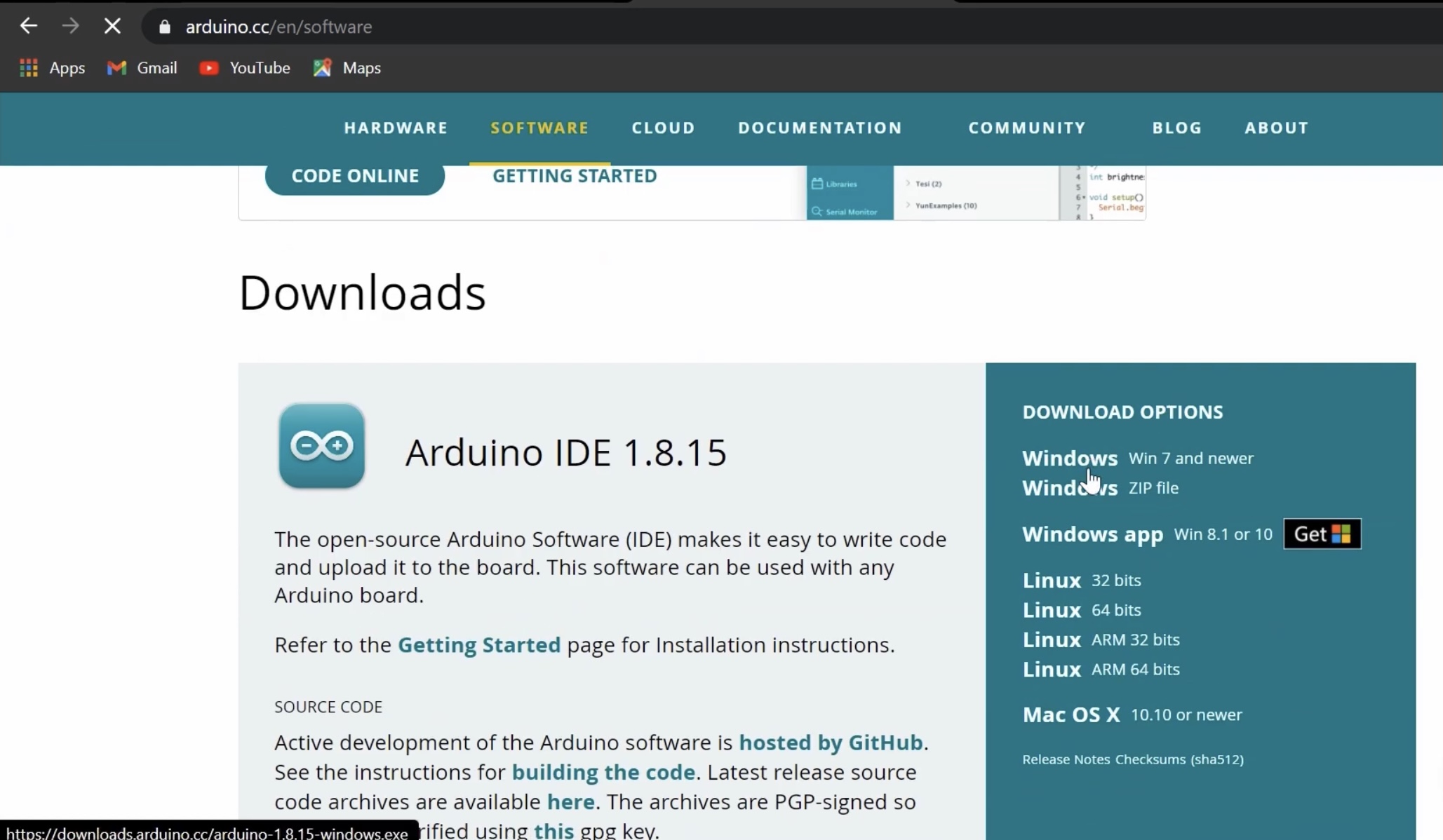Viewport: 1443px width, 840px height.
Task: Click the Get Microsoft Store button
Action: (x=1322, y=534)
